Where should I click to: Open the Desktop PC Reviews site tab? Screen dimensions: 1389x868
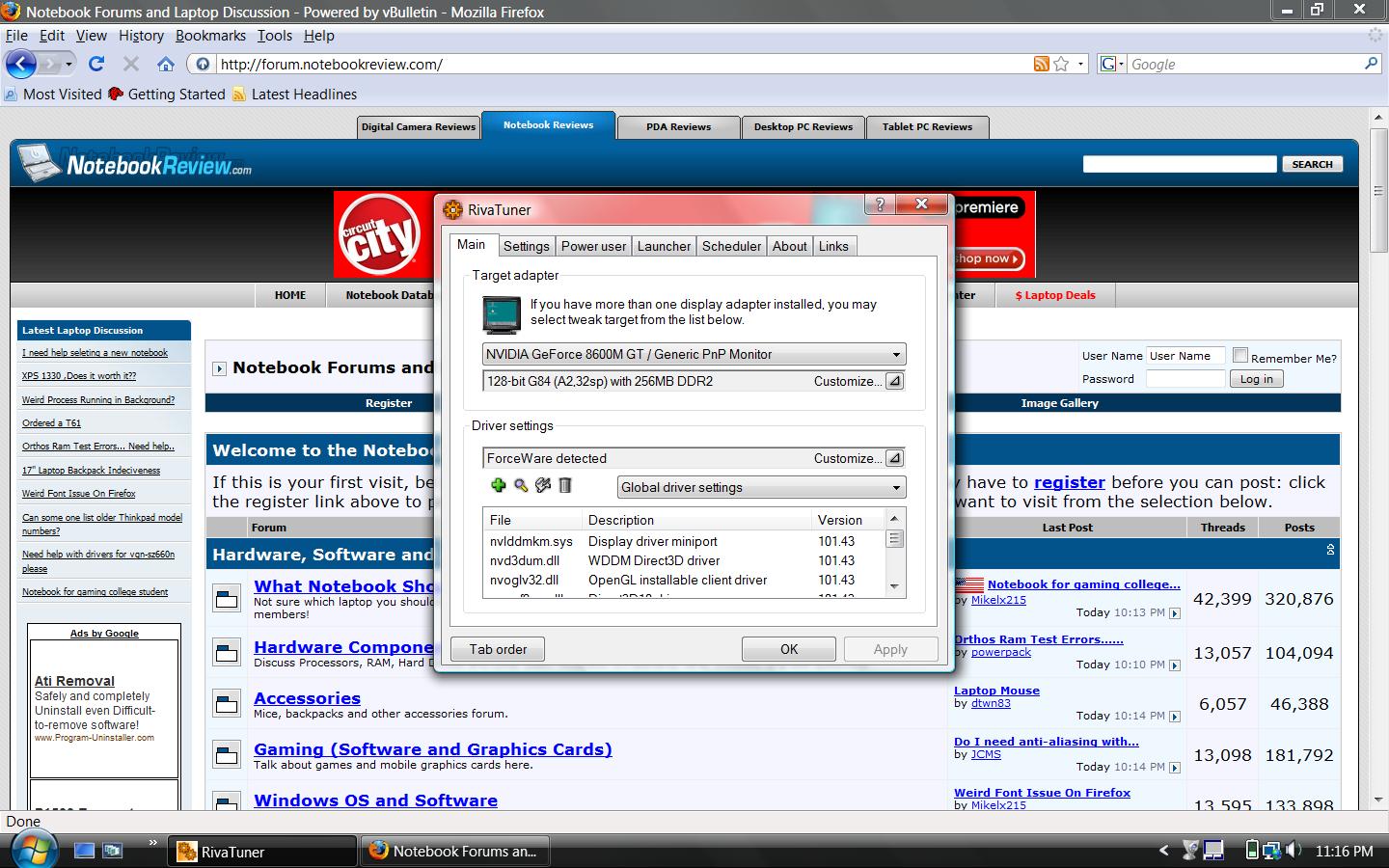tap(803, 126)
